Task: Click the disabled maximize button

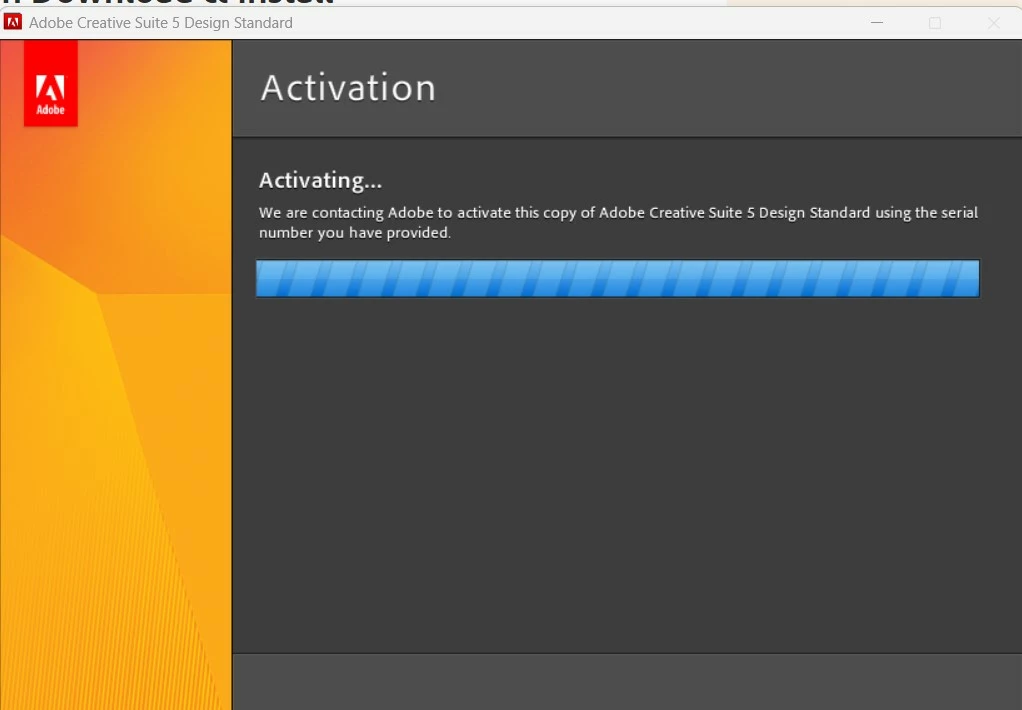Action: [935, 23]
